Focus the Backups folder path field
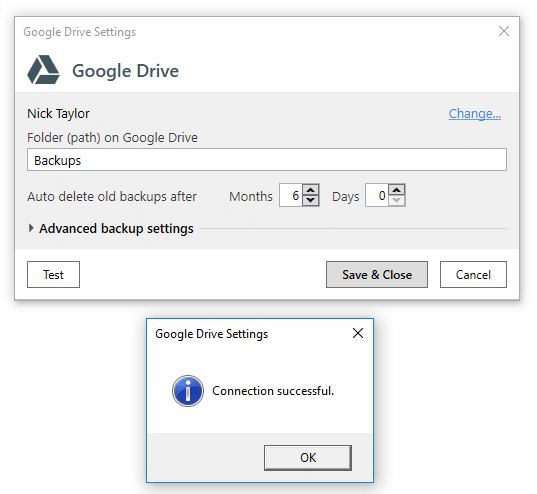 [x=267, y=160]
